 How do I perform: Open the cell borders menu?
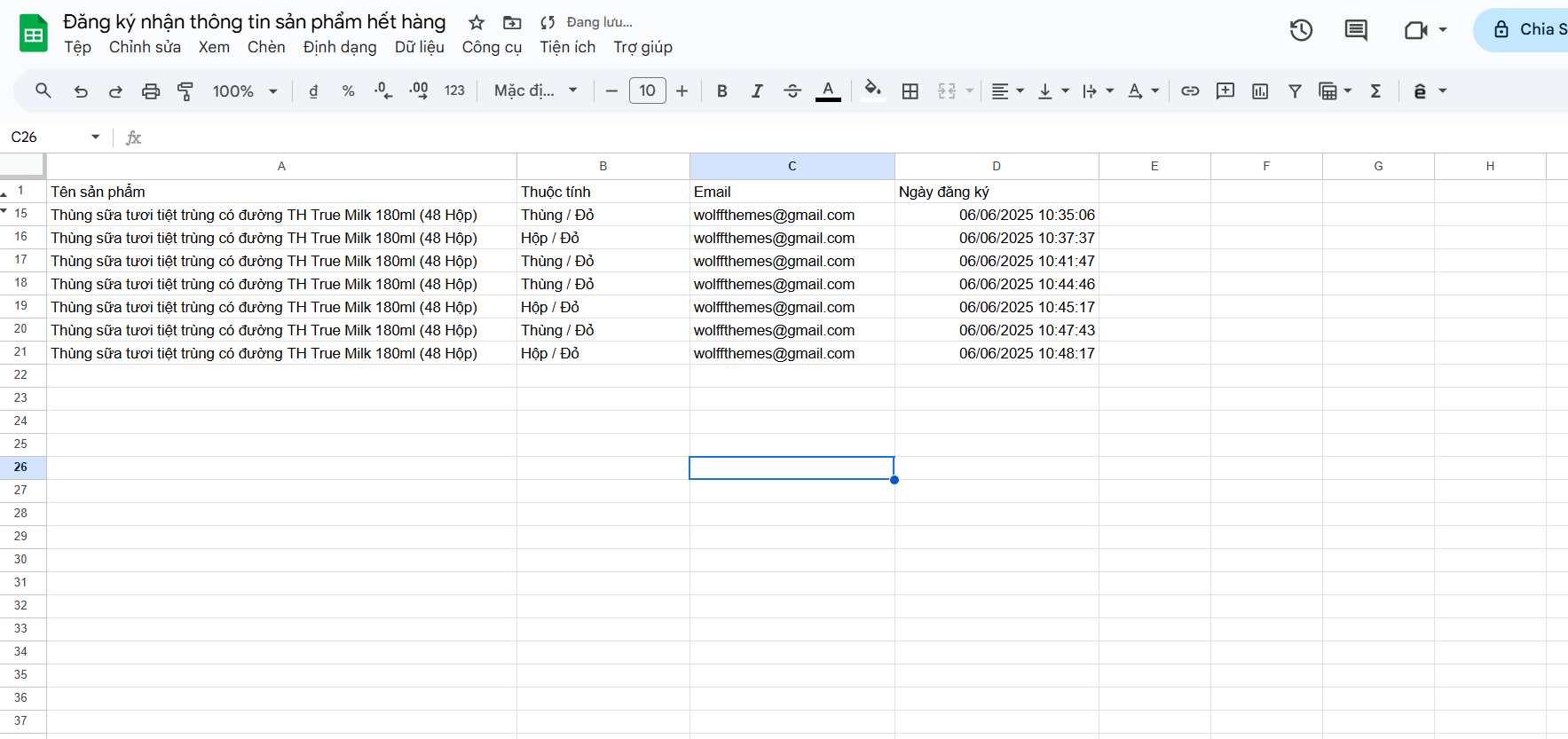(x=910, y=90)
